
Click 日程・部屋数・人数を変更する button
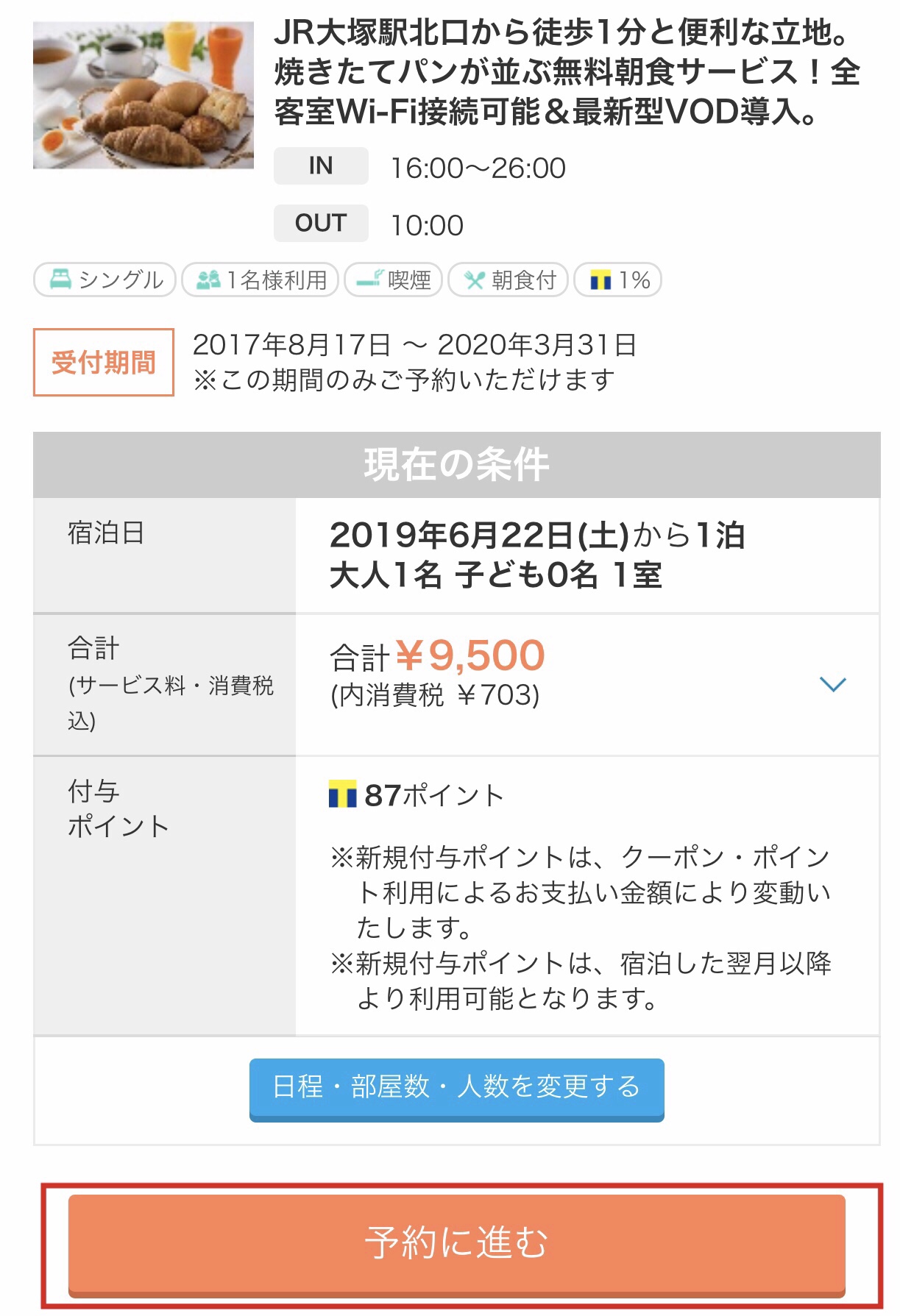[x=456, y=1088]
